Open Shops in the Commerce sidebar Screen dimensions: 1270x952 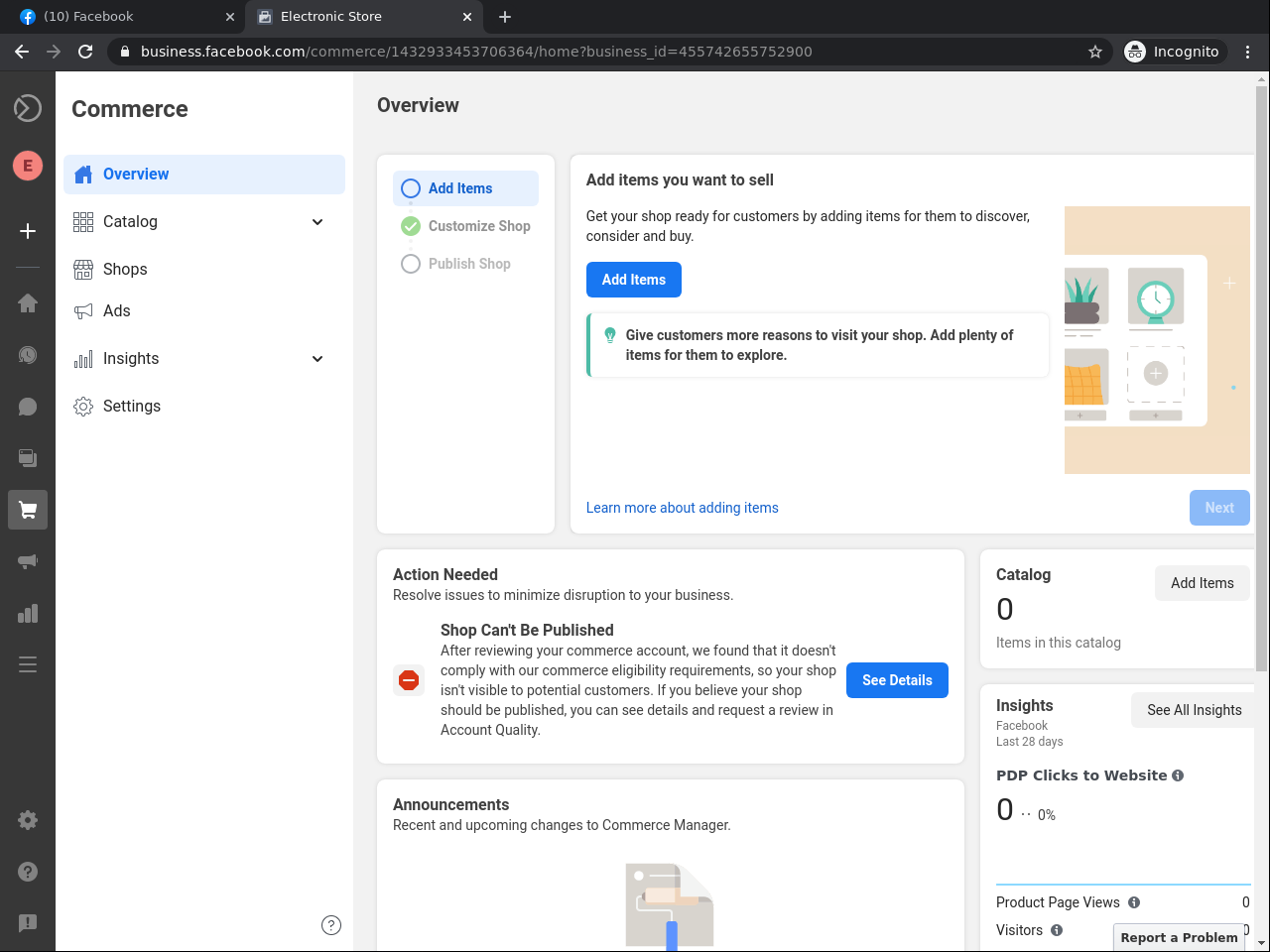click(125, 270)
